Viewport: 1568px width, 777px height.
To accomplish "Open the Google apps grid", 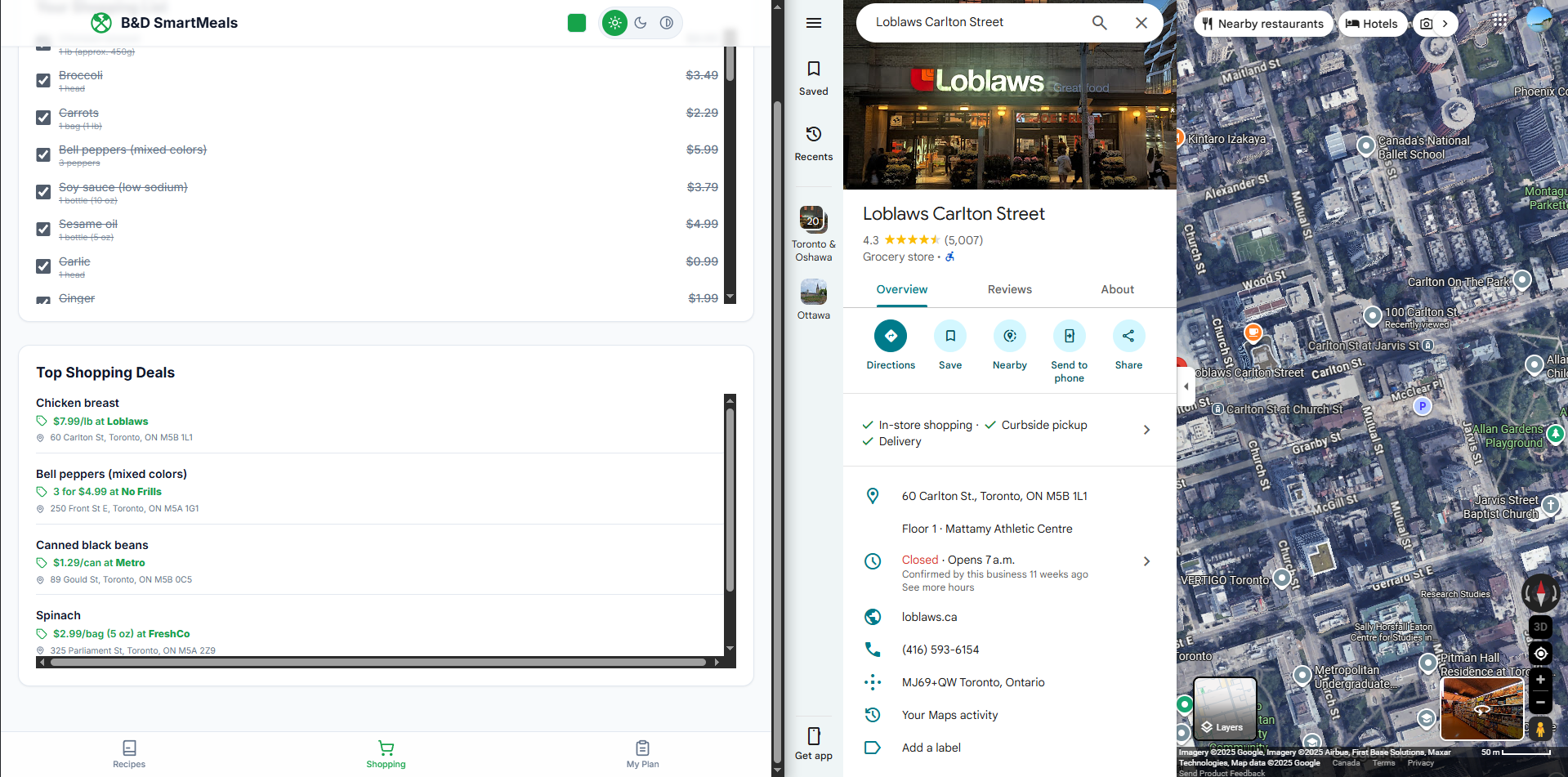I will coord(1500,22).
